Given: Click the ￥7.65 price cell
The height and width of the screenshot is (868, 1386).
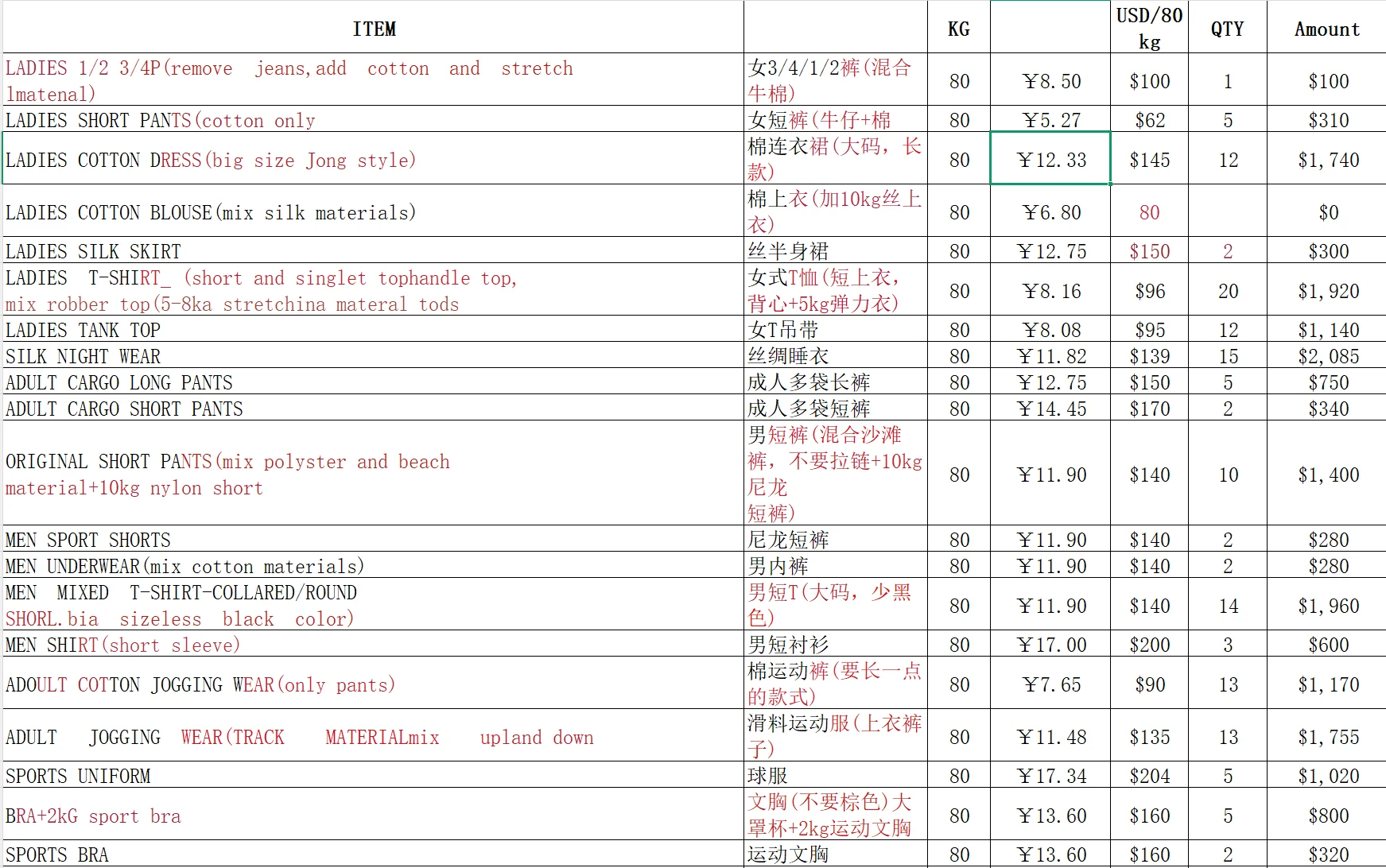Looking at the screenshot, I should pos(1050,684).
